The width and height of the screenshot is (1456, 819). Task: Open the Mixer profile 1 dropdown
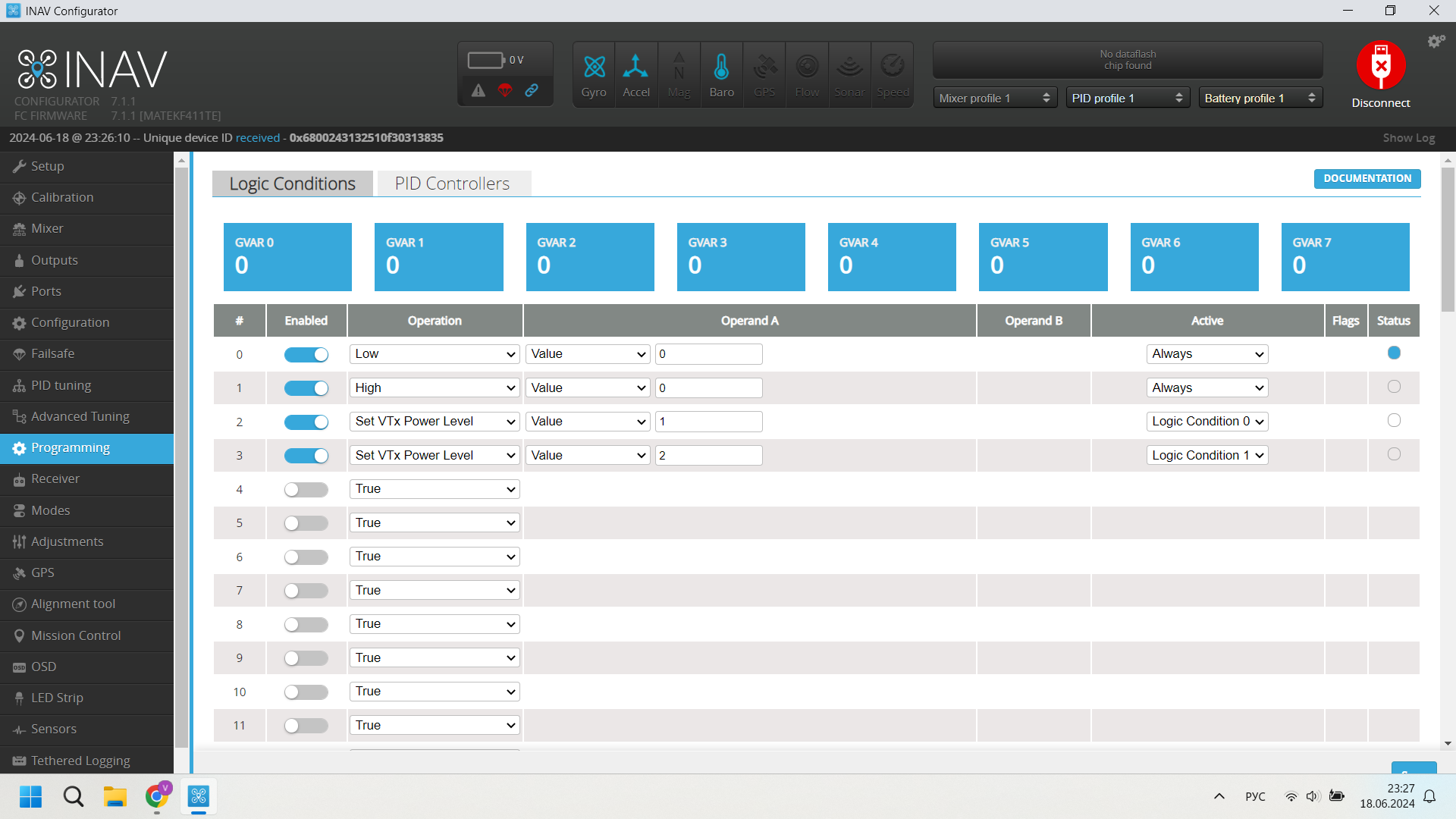click(994, 98)
